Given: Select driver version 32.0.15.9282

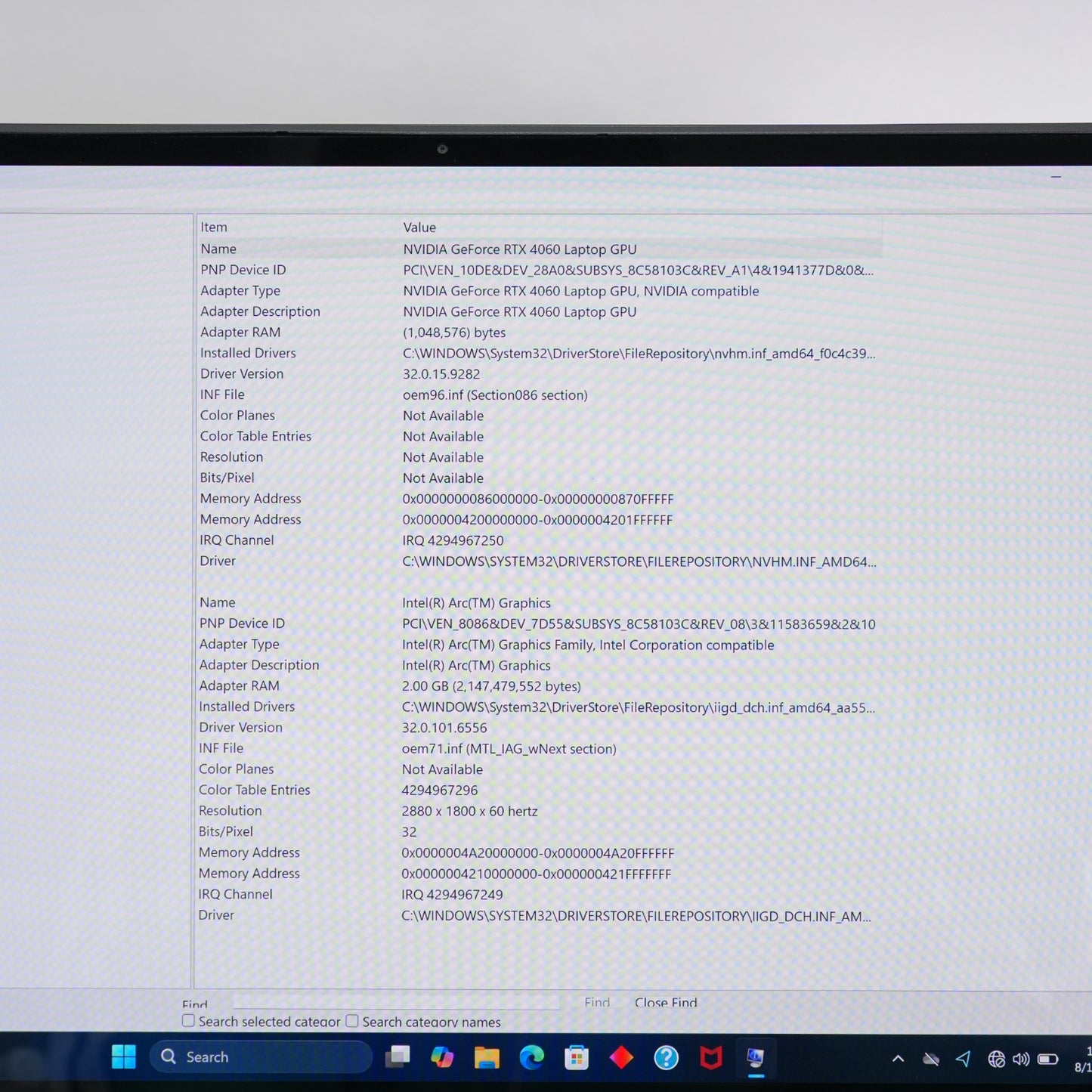Looking at the screenshot, I should 441,374.
